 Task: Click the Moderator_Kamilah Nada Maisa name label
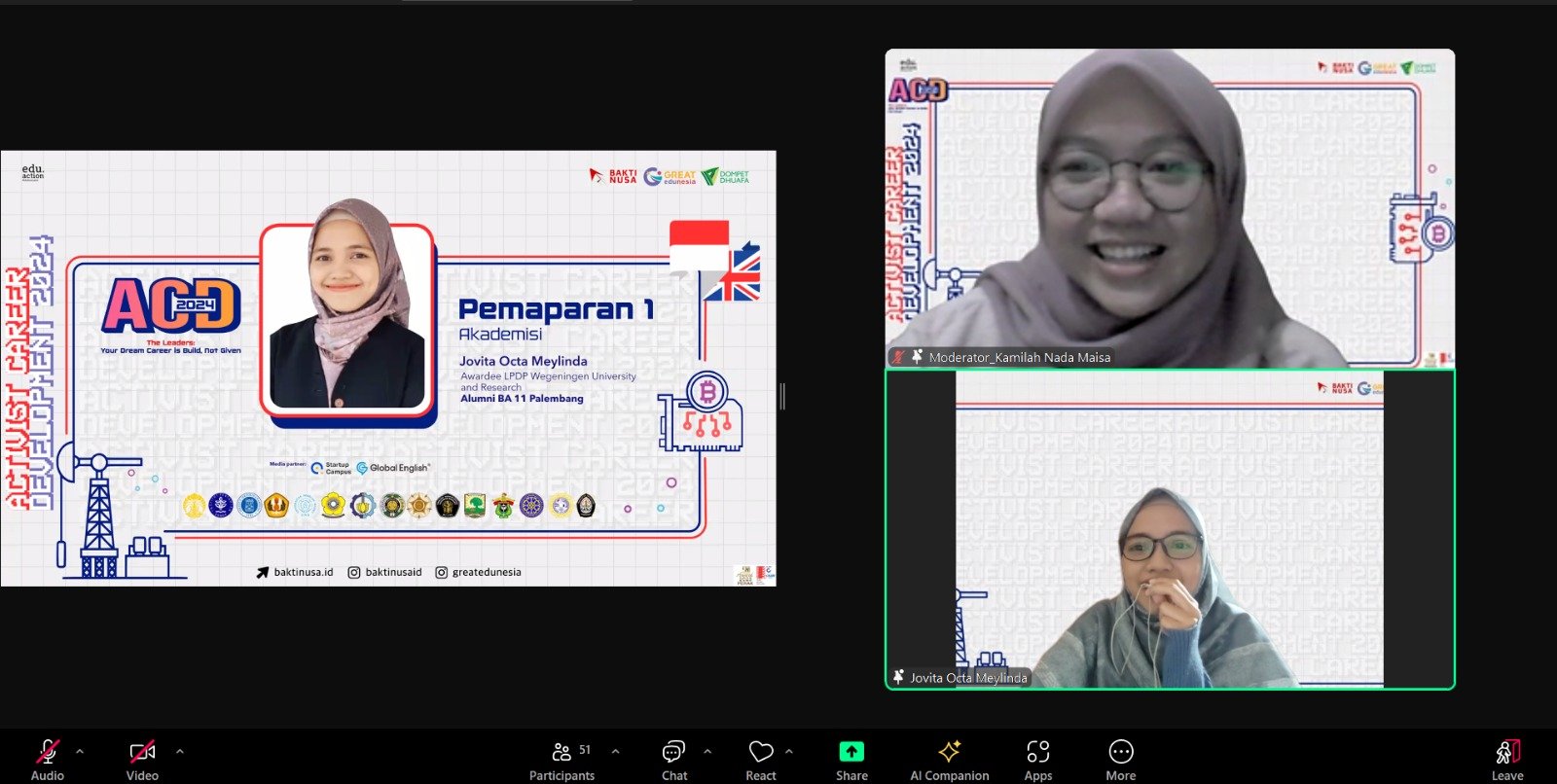(x=1018, y=357)
